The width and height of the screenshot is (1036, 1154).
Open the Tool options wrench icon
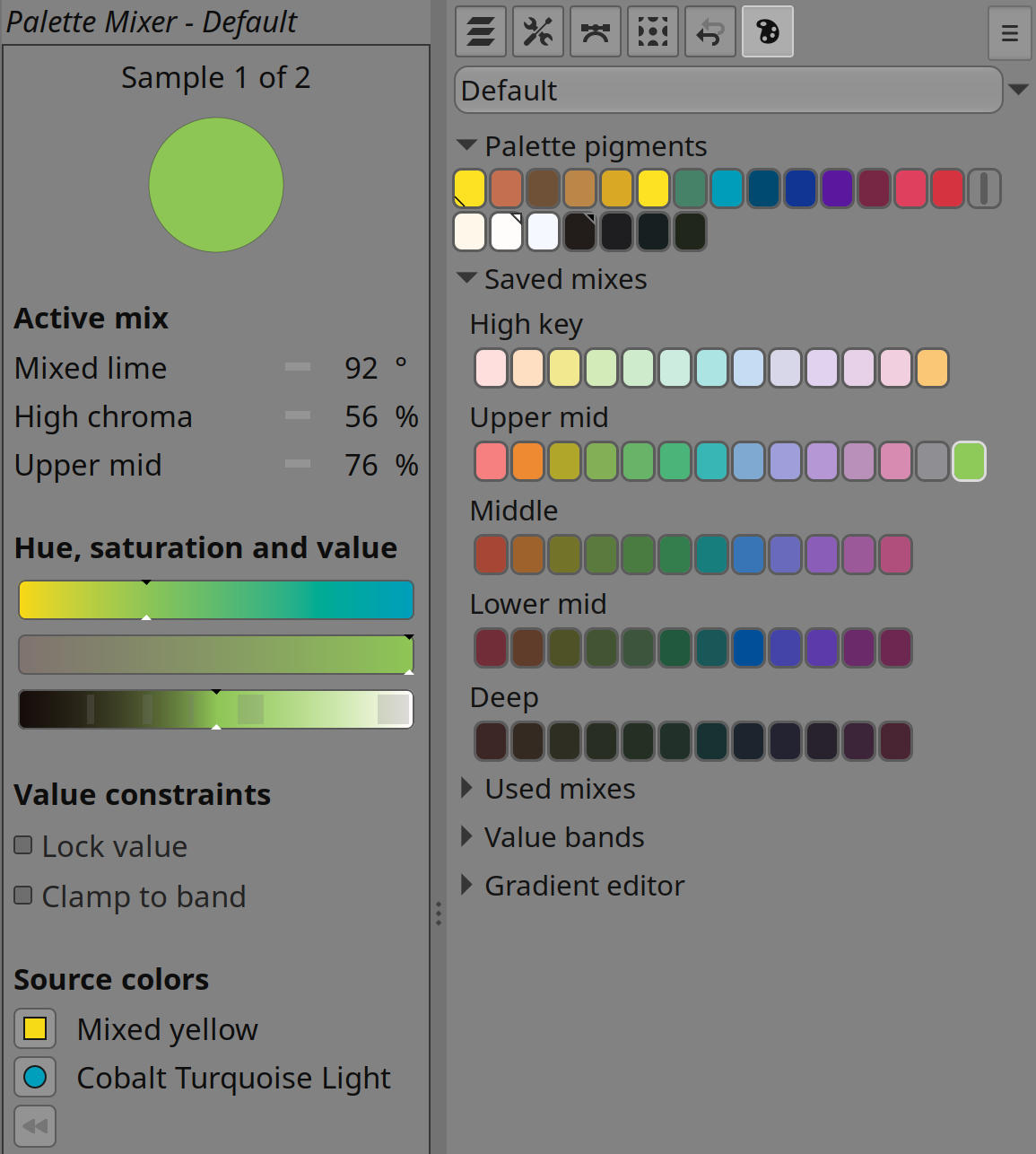coord(538,32)
